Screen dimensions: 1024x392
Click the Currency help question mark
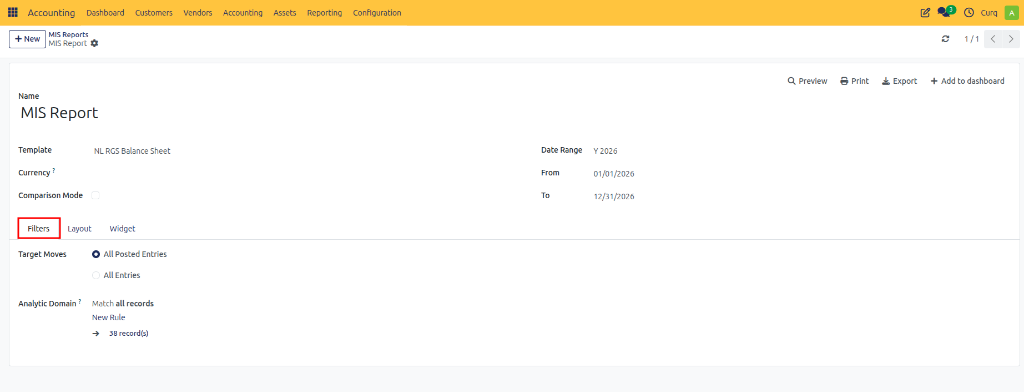click(x=54, y=171)
